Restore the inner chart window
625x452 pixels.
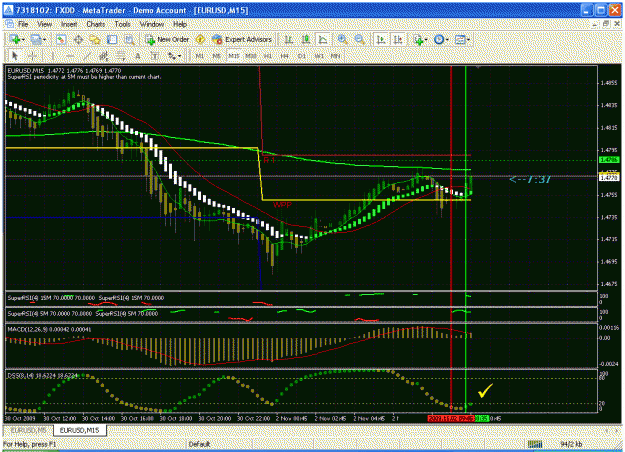pos(606,24)
